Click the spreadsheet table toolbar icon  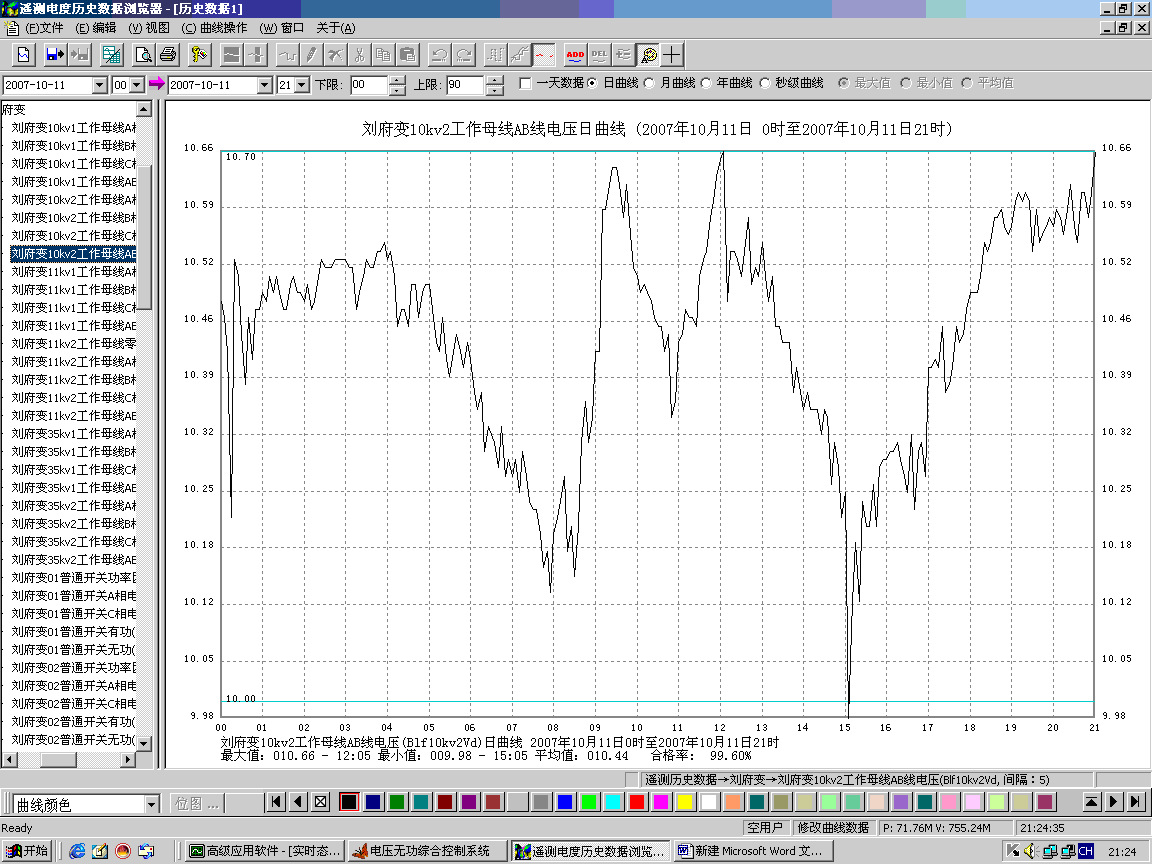pos(112,54)
